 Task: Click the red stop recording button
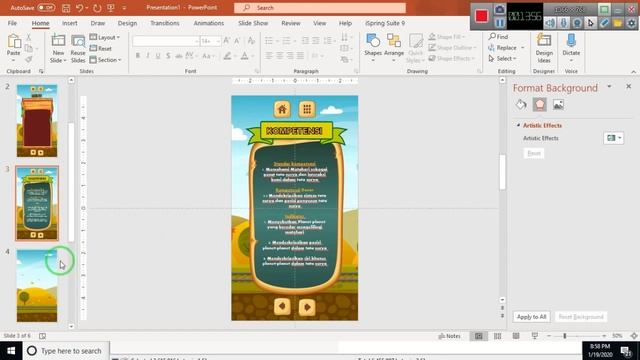click(482, 16)
